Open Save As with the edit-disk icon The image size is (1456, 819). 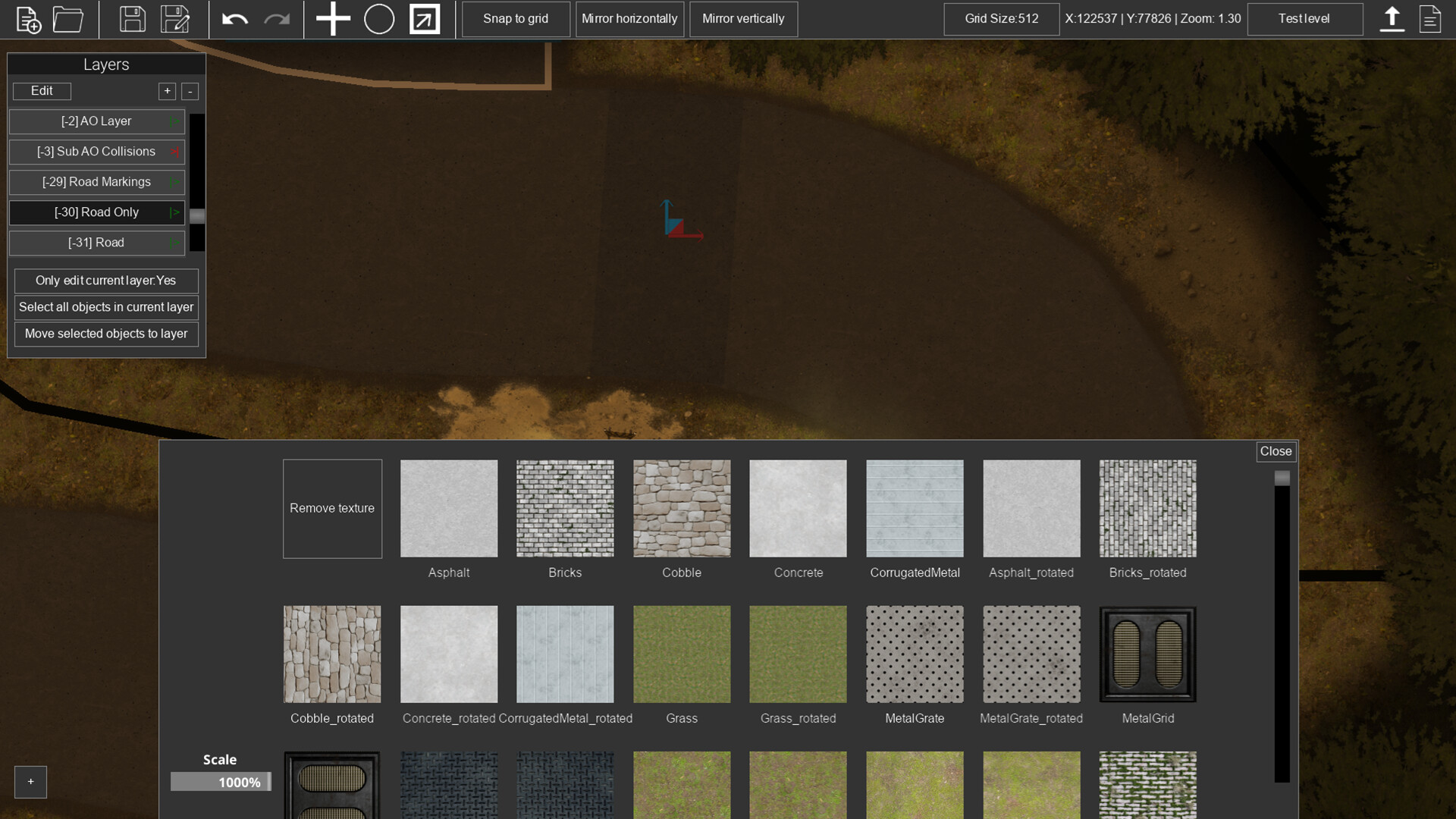[175, 19]
